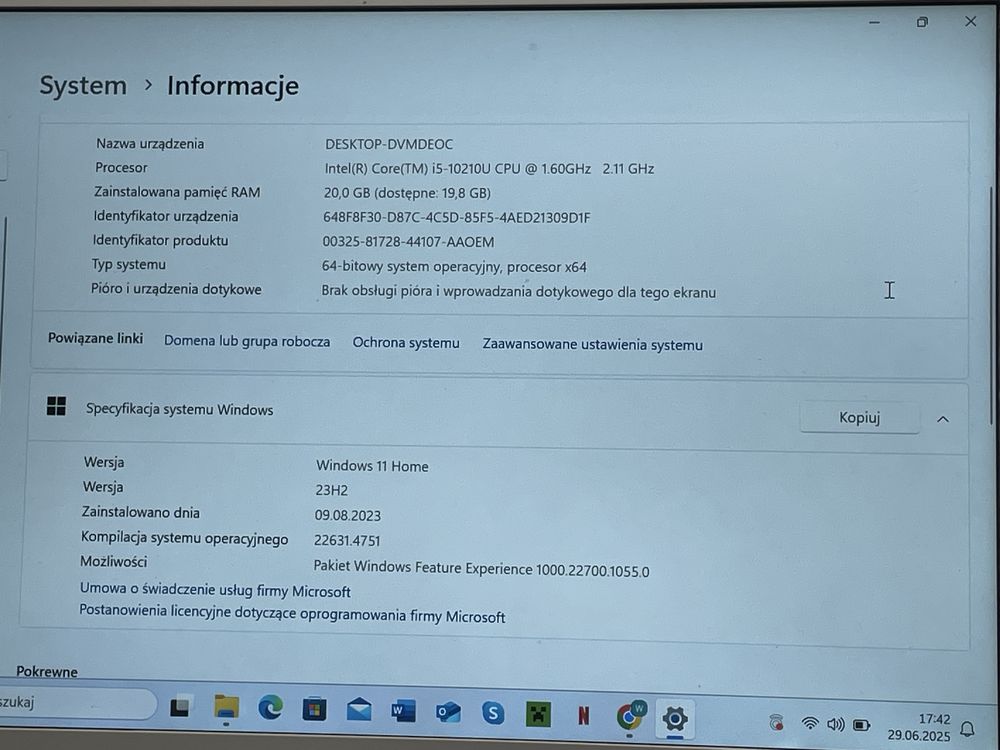
Task: Click the Informacje breadcrumb title
Action: pyautogui.click(x=233, y=86)
